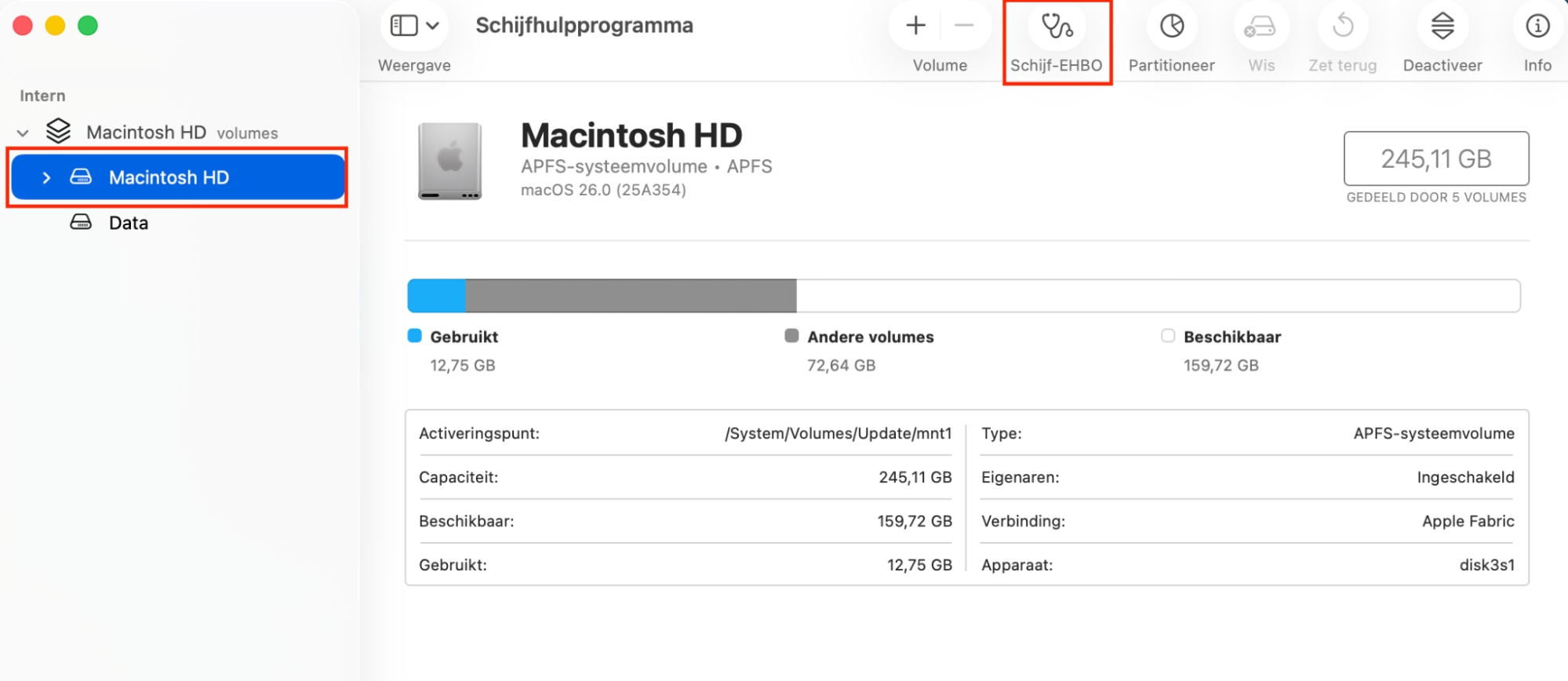This screenshot has height=681, width=1568.
Task: Click the green zoom window button
Action: click(x=88, y=26)
